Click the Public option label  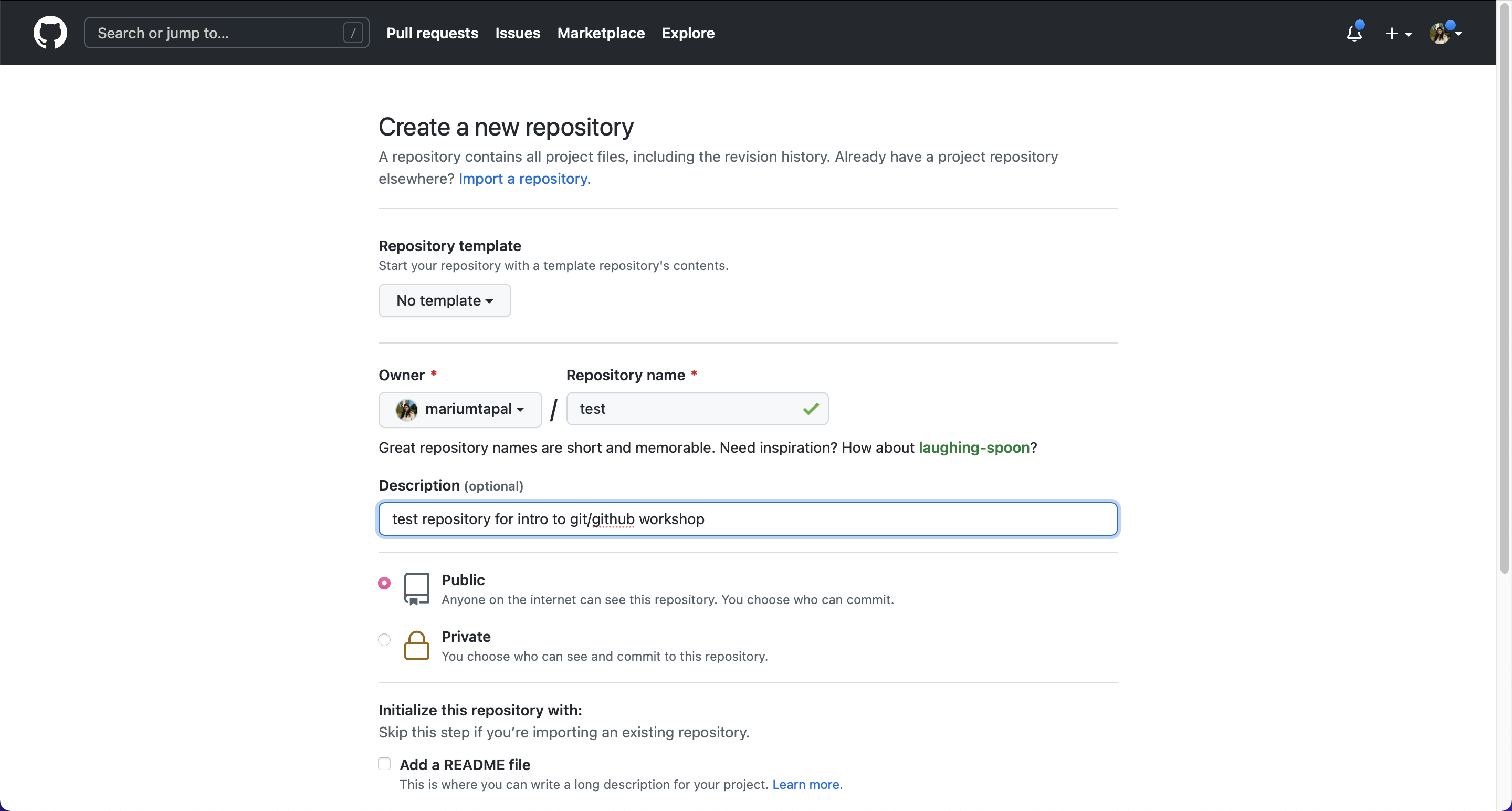(x=463, y=579)
